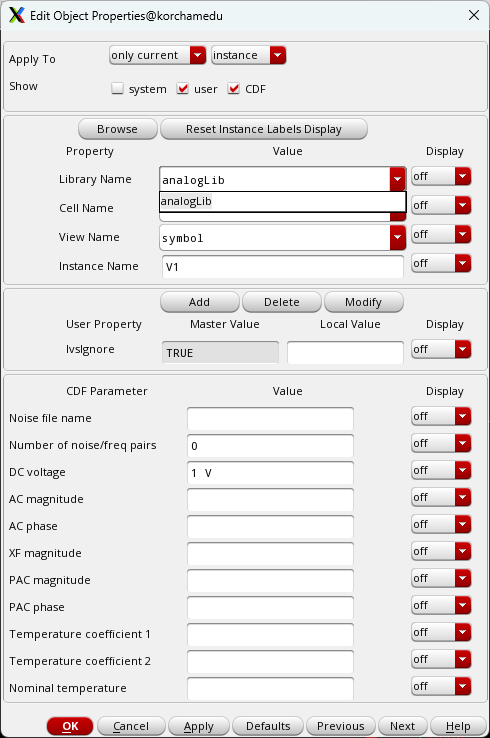Click the Browse button
The height and width of the screenshot is (738, 490).
[117, 129]
